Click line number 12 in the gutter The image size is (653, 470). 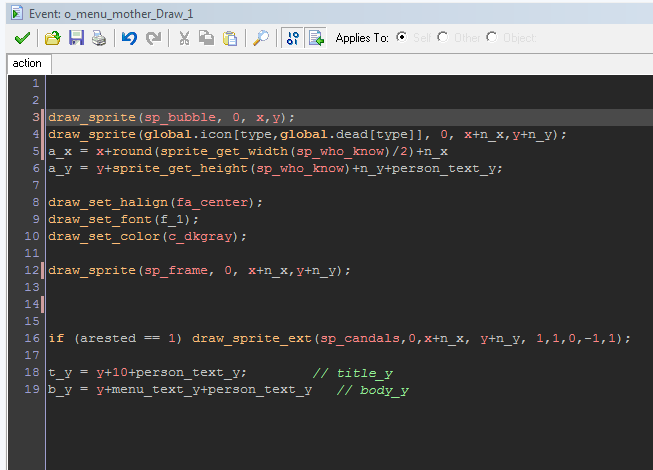[x=32, y=270]
